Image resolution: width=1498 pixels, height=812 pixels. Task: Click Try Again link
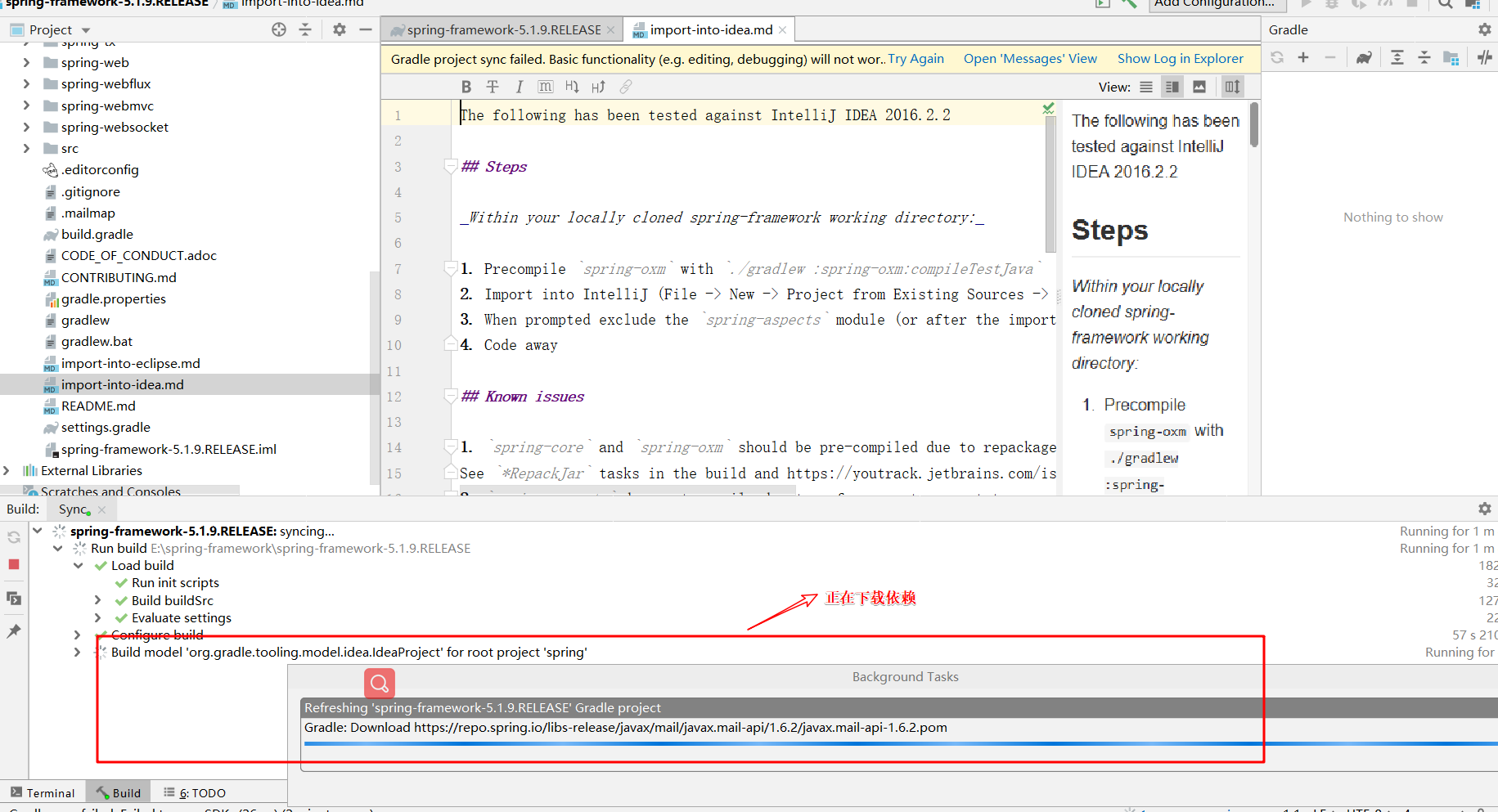coord(916,59)
